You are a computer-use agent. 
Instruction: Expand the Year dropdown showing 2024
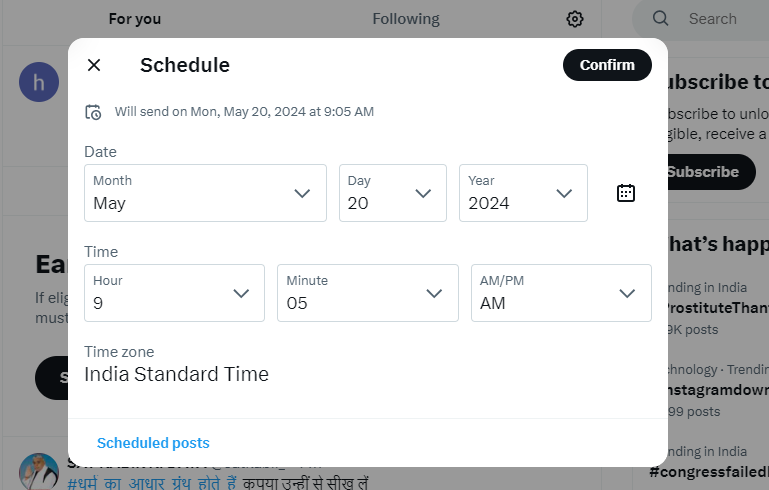(523, 193)
